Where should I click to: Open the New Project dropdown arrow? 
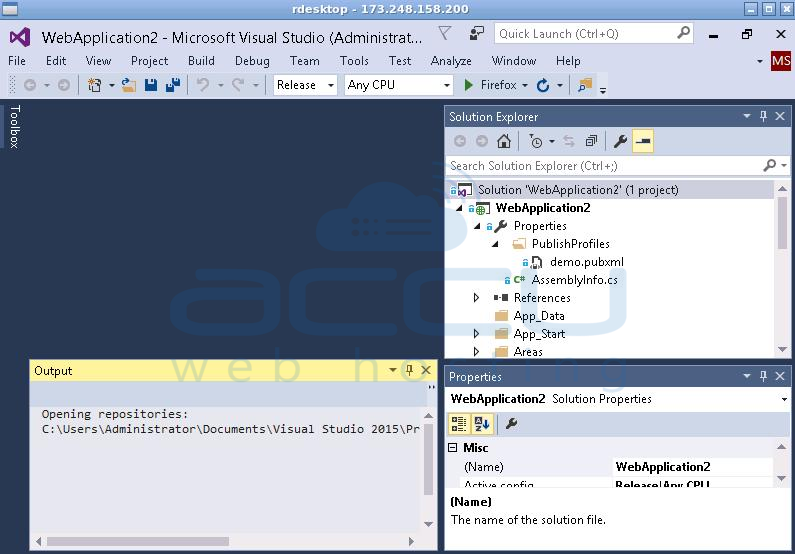click(x=112, y=85)
